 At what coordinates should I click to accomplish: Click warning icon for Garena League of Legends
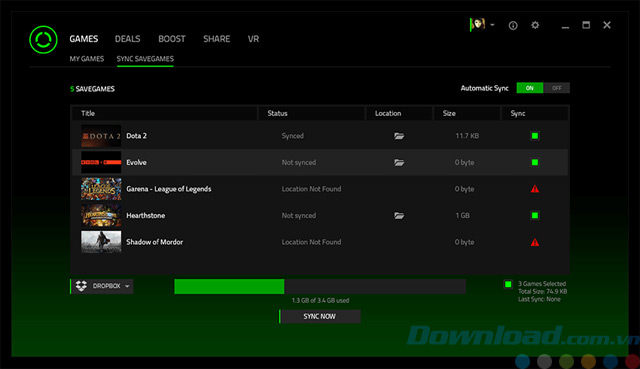click(535, 189)
